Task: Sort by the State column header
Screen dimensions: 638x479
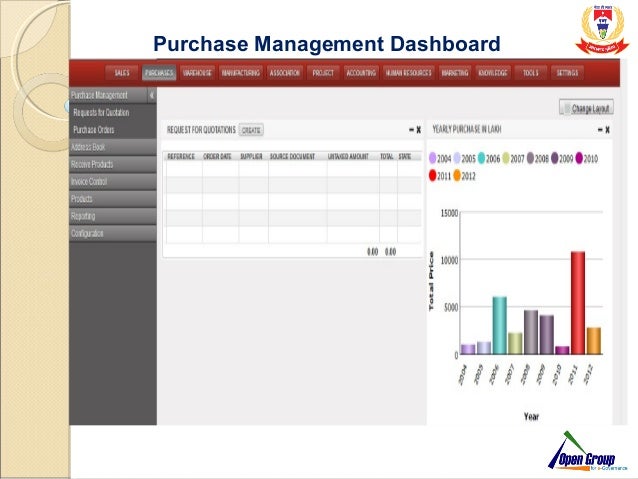Action: coord(405,156)
